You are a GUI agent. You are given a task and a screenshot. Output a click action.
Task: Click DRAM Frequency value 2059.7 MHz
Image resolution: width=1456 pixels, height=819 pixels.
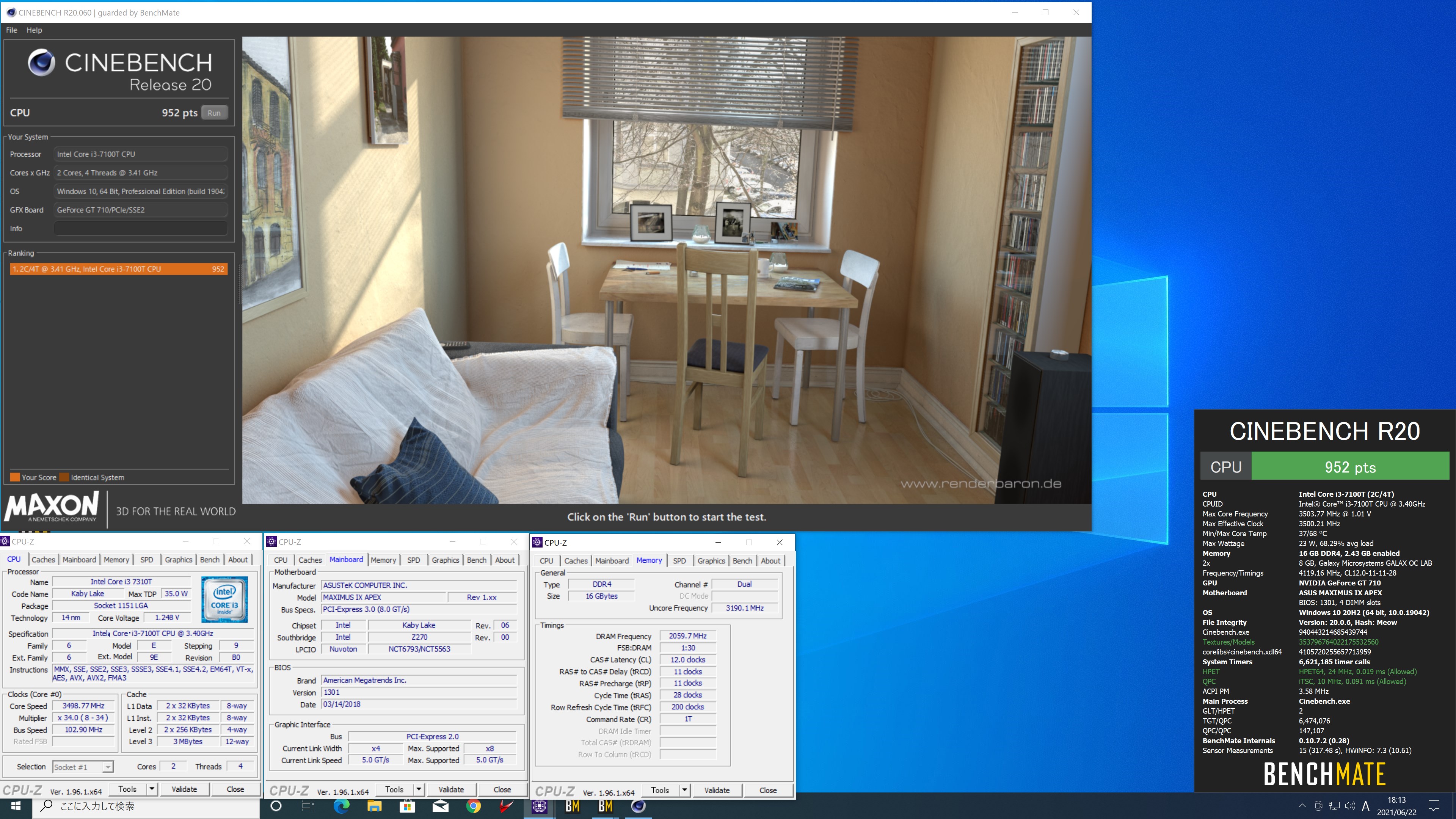(687, 636)
